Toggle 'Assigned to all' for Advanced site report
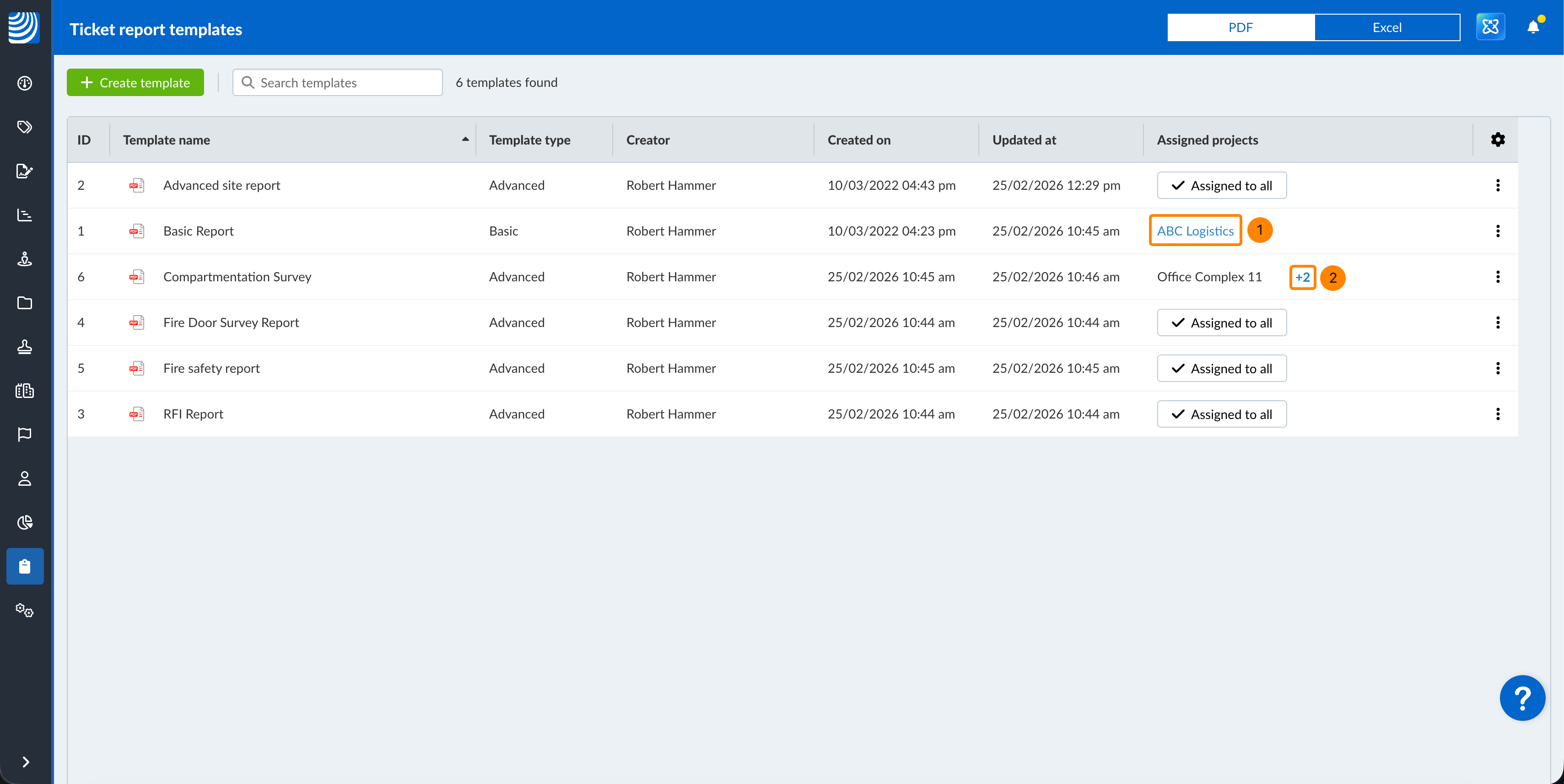 coord(1221,186)
